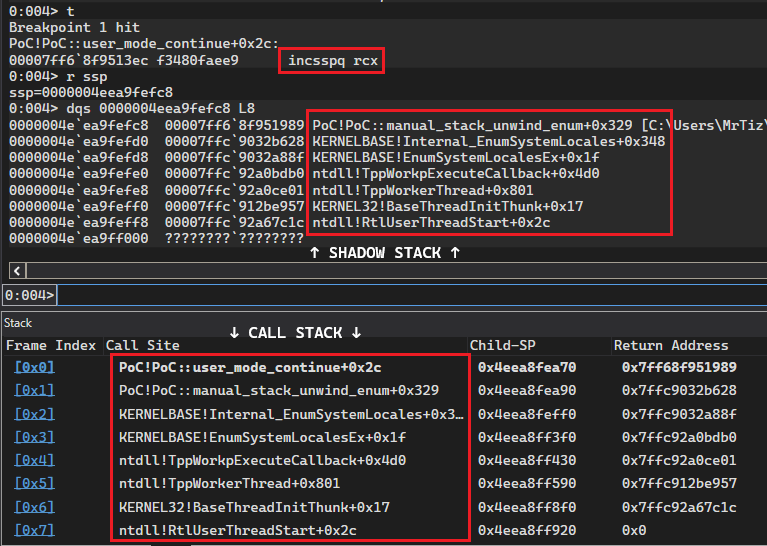Select PoC!PoC::user_mode_continue+0x2c call site row
767x546 pixels.
(250, 367)
